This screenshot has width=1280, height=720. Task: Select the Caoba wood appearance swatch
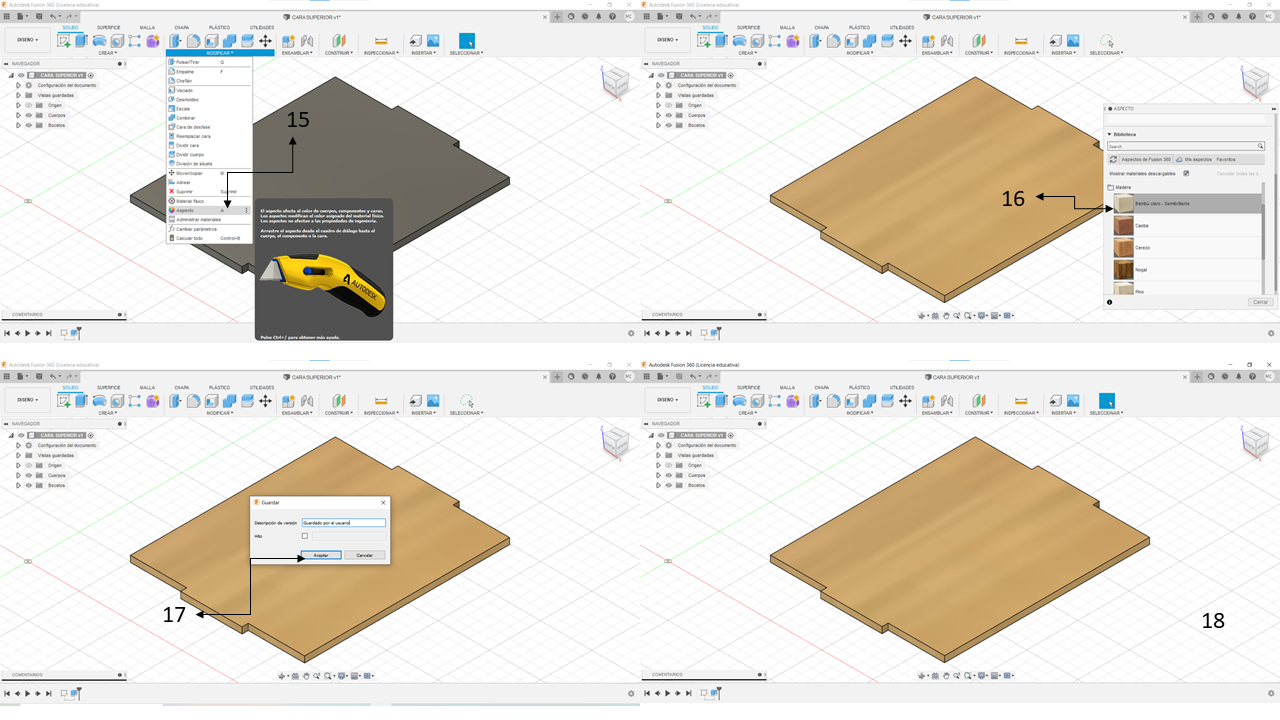point(1124,225)
